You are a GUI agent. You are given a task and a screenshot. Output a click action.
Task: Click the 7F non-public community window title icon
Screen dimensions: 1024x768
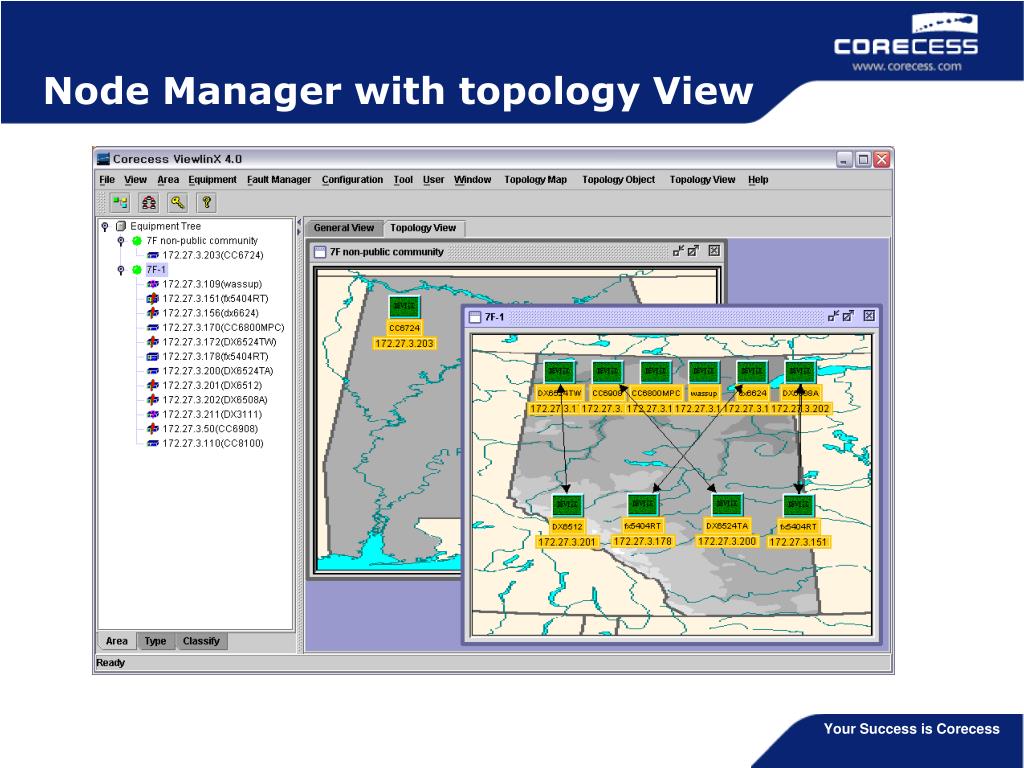click(320, 252)
